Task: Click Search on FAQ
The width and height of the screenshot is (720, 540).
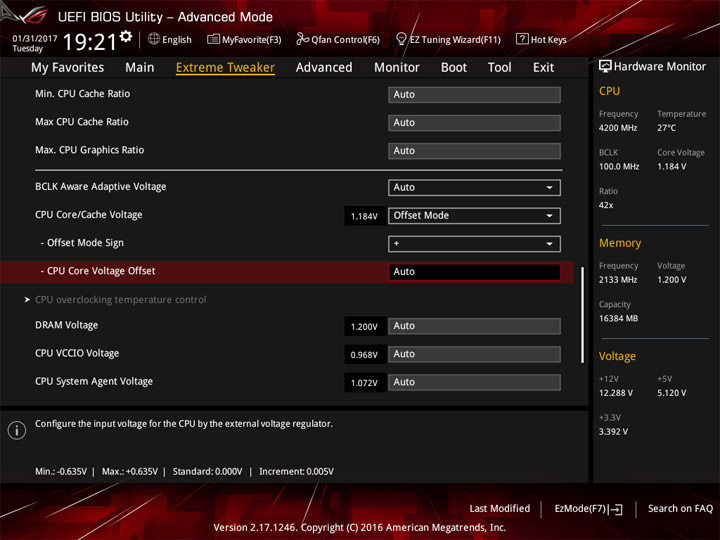Action: [680, 509]
